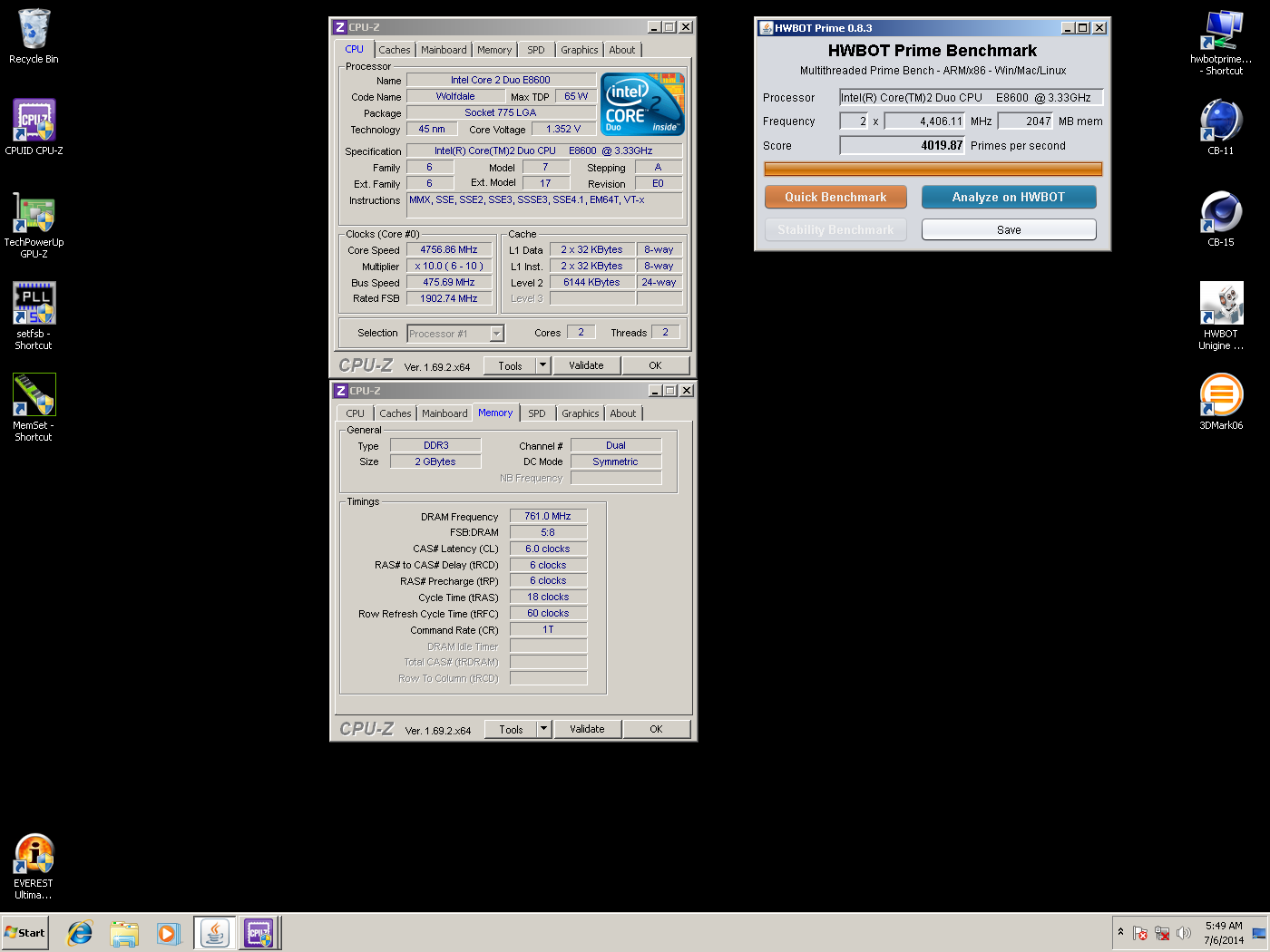The width and height of the screenshot is (1270, 952).
Task: Open the Processor #1 selection dropdown
Action: [455, 334]
